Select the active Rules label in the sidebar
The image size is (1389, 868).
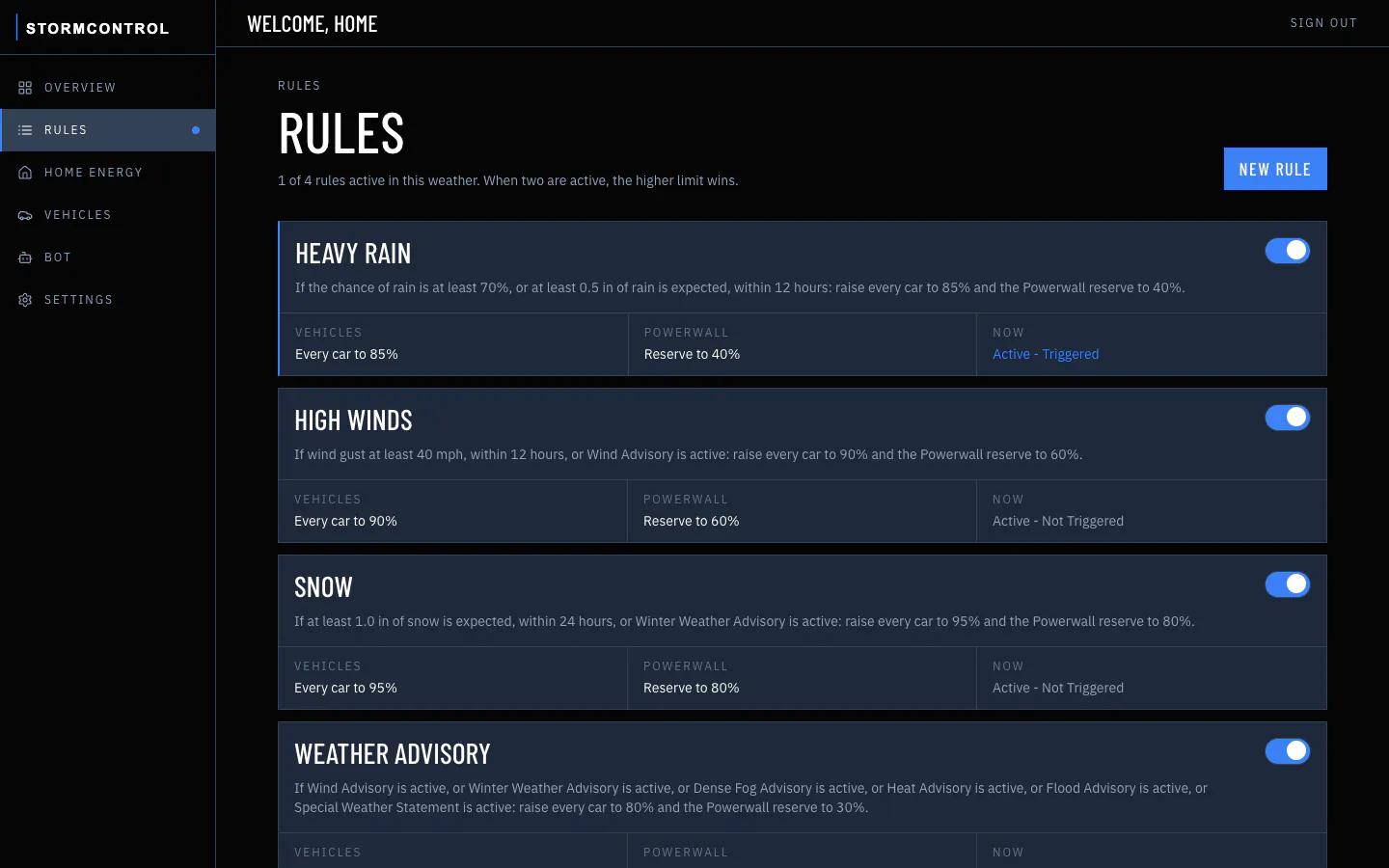click(66, 130)
